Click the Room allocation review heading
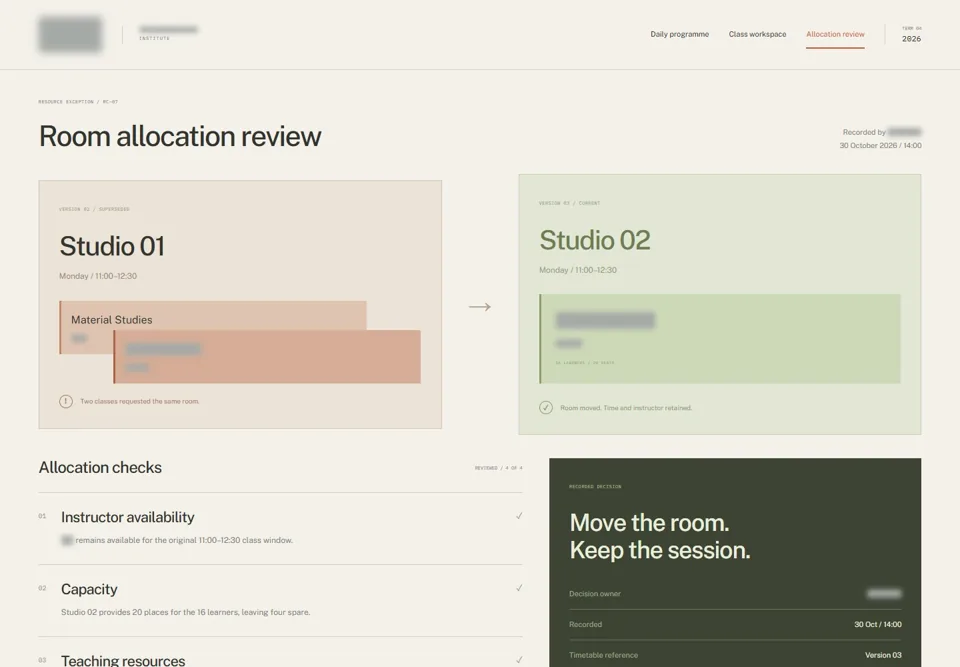 [x=180, y=136]
